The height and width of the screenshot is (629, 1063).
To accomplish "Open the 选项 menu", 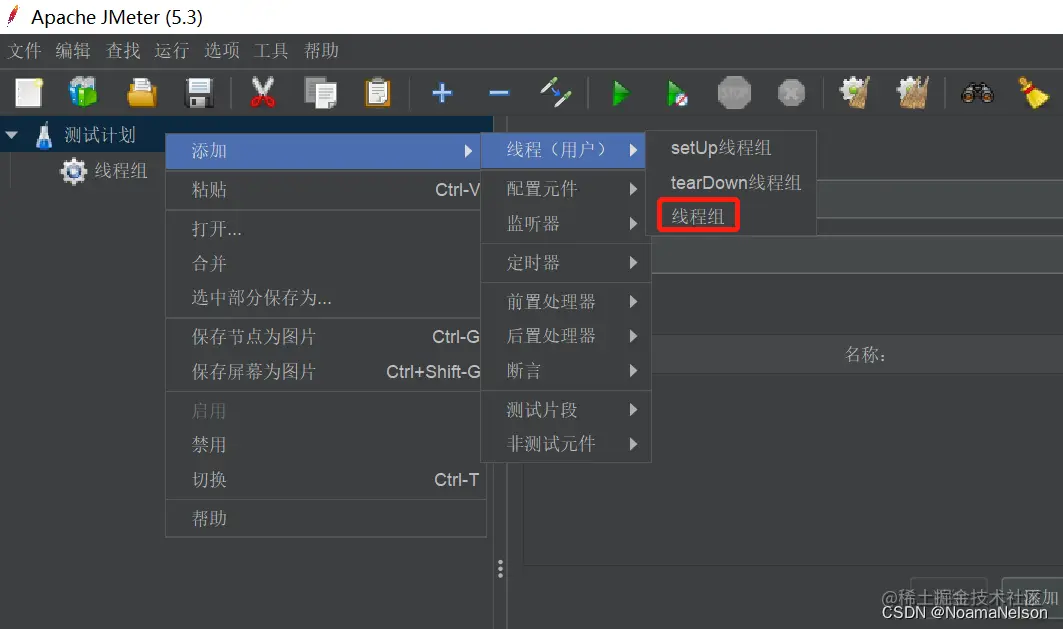I will (221, 50).
